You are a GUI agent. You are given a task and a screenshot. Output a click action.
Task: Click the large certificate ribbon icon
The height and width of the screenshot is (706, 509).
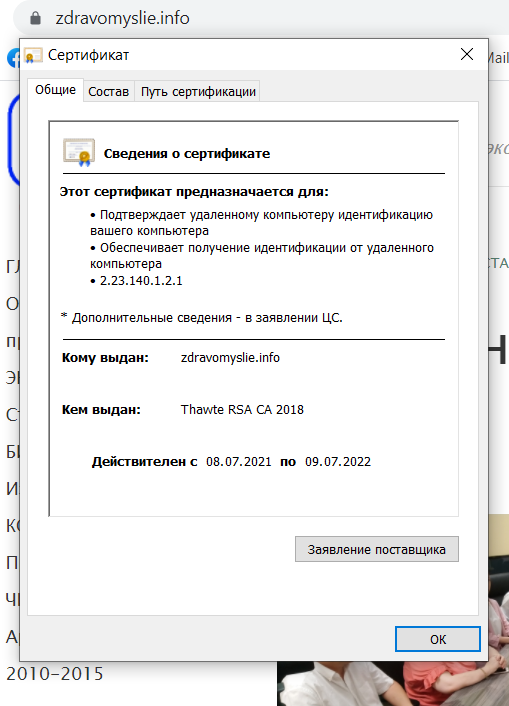click(x=79, y=153)
